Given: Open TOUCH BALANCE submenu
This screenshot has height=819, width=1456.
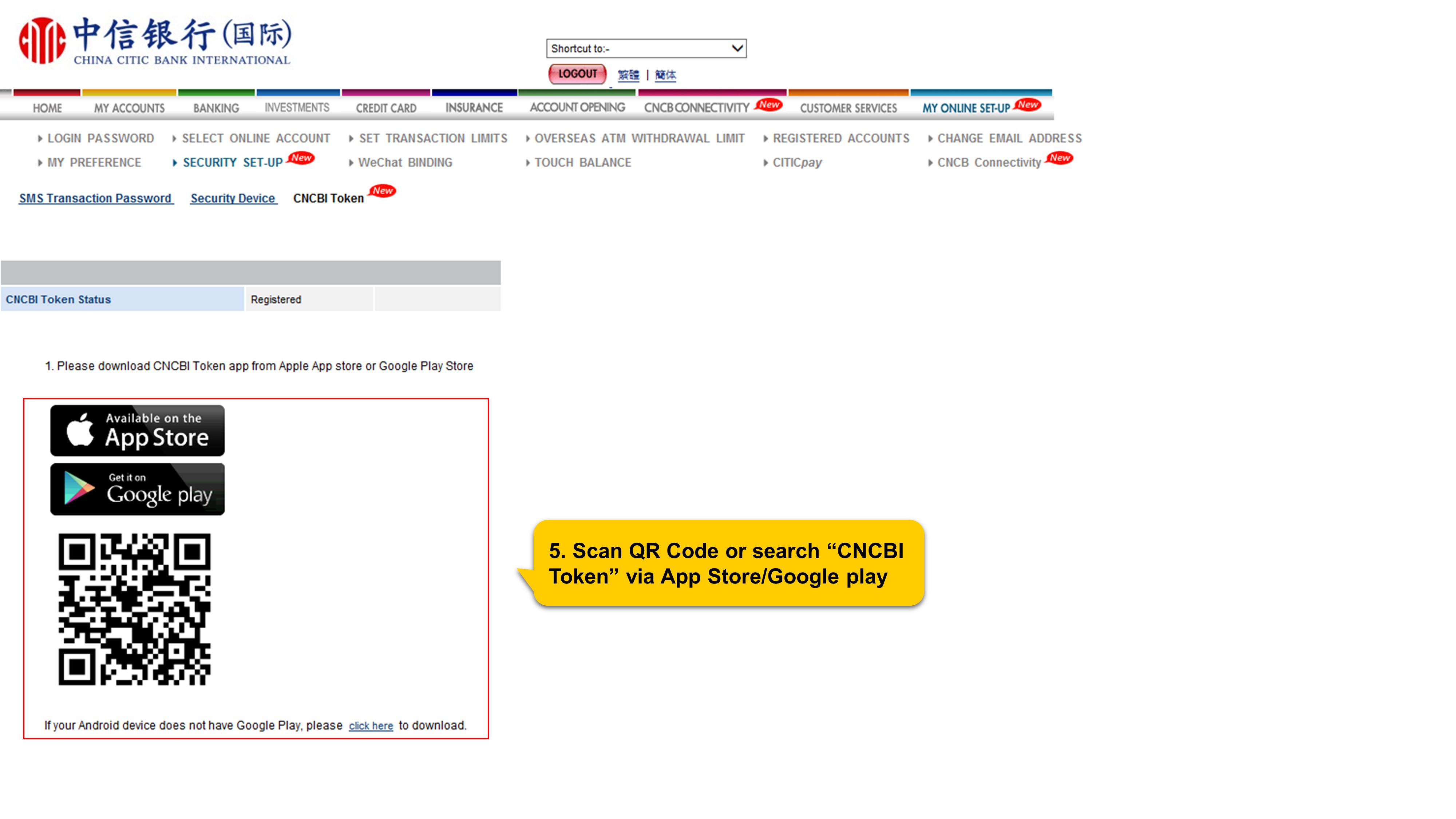Looking at the screenshot, I should point(583,163).
